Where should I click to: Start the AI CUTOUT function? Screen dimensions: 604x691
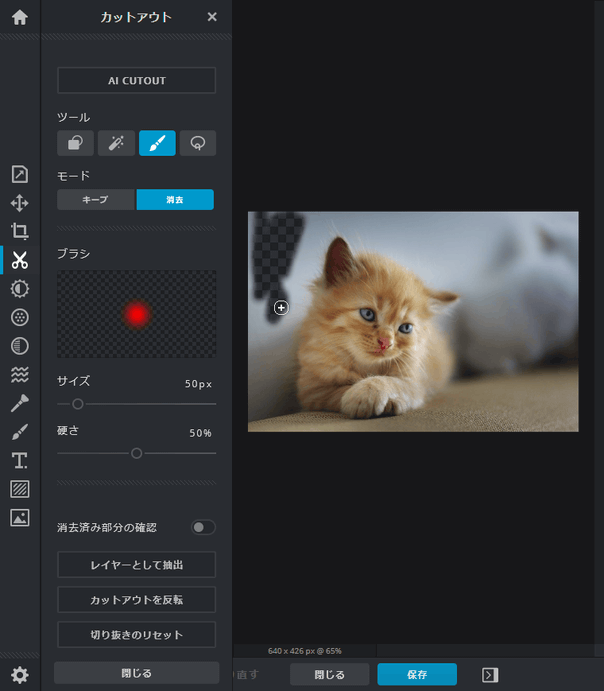click(x=137, y=80)
